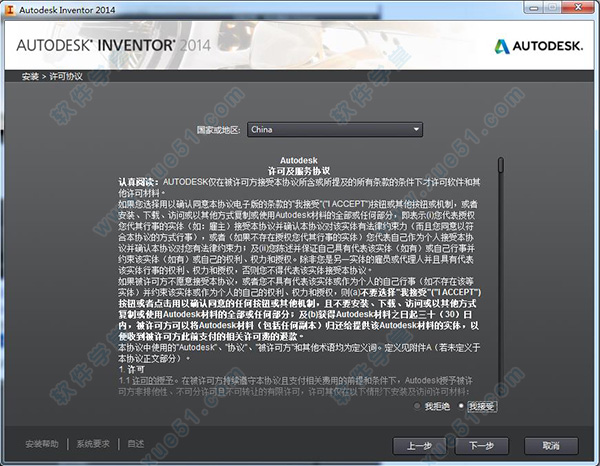This screenshot has width=600, height=466.
Task: Click the 上一步 (Back) button
Action: [x=419, y=446]
